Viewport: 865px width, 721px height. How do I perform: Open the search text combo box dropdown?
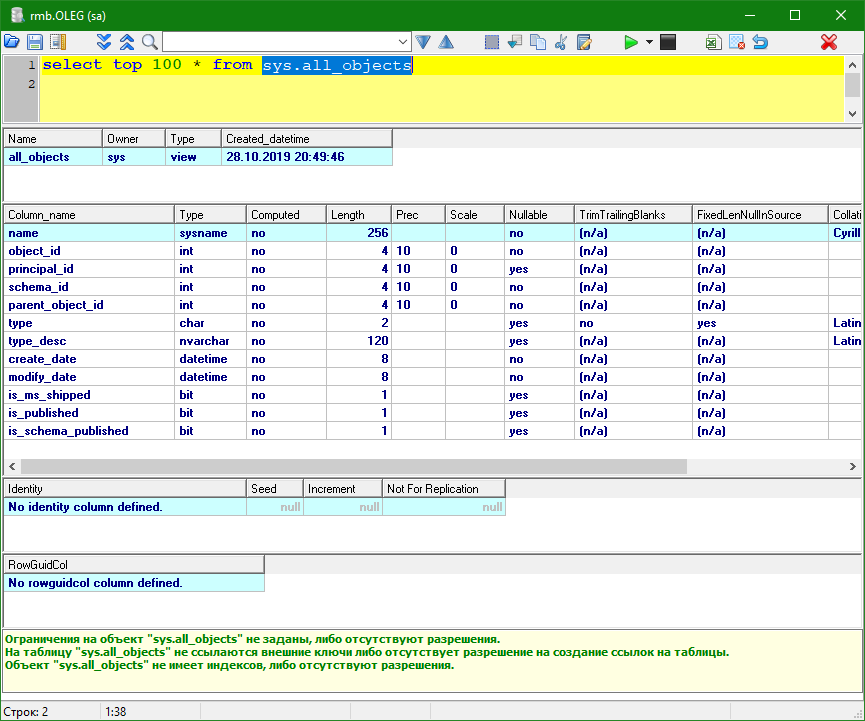(403, 42)
